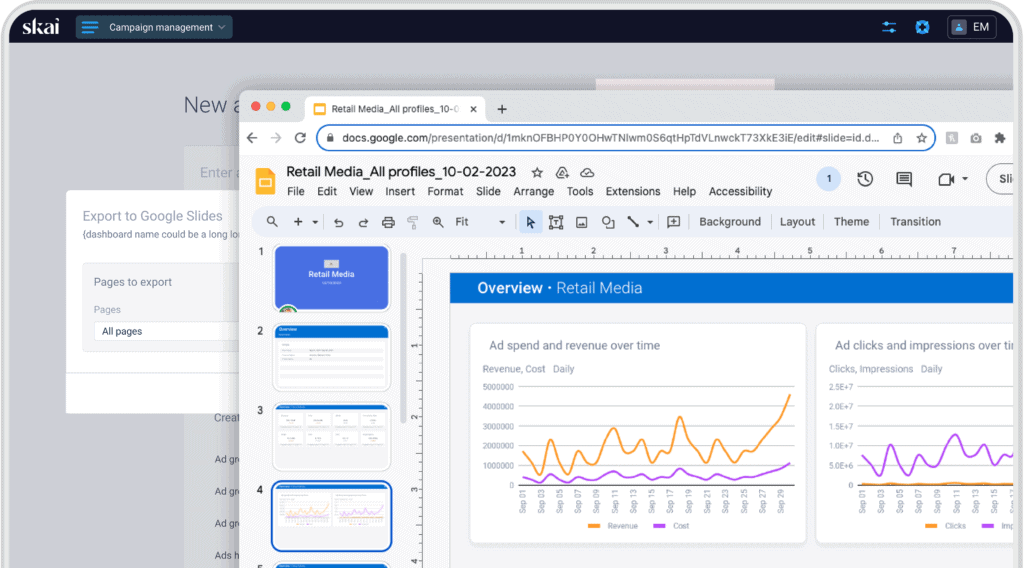The width and height of the screenshot is (1024, 568).
Task: Open the Insert menu
Action: pyautogui.click(x=400, y=191)
